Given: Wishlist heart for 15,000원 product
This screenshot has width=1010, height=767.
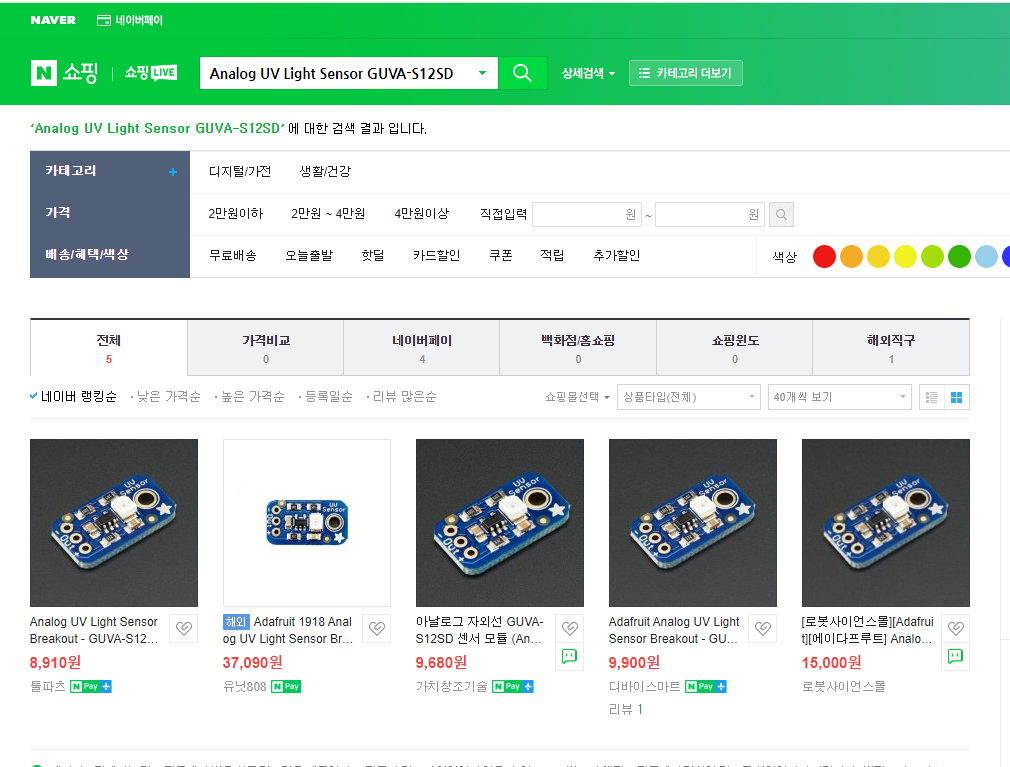Looking at the screenshot, I should tap(955, 628).
